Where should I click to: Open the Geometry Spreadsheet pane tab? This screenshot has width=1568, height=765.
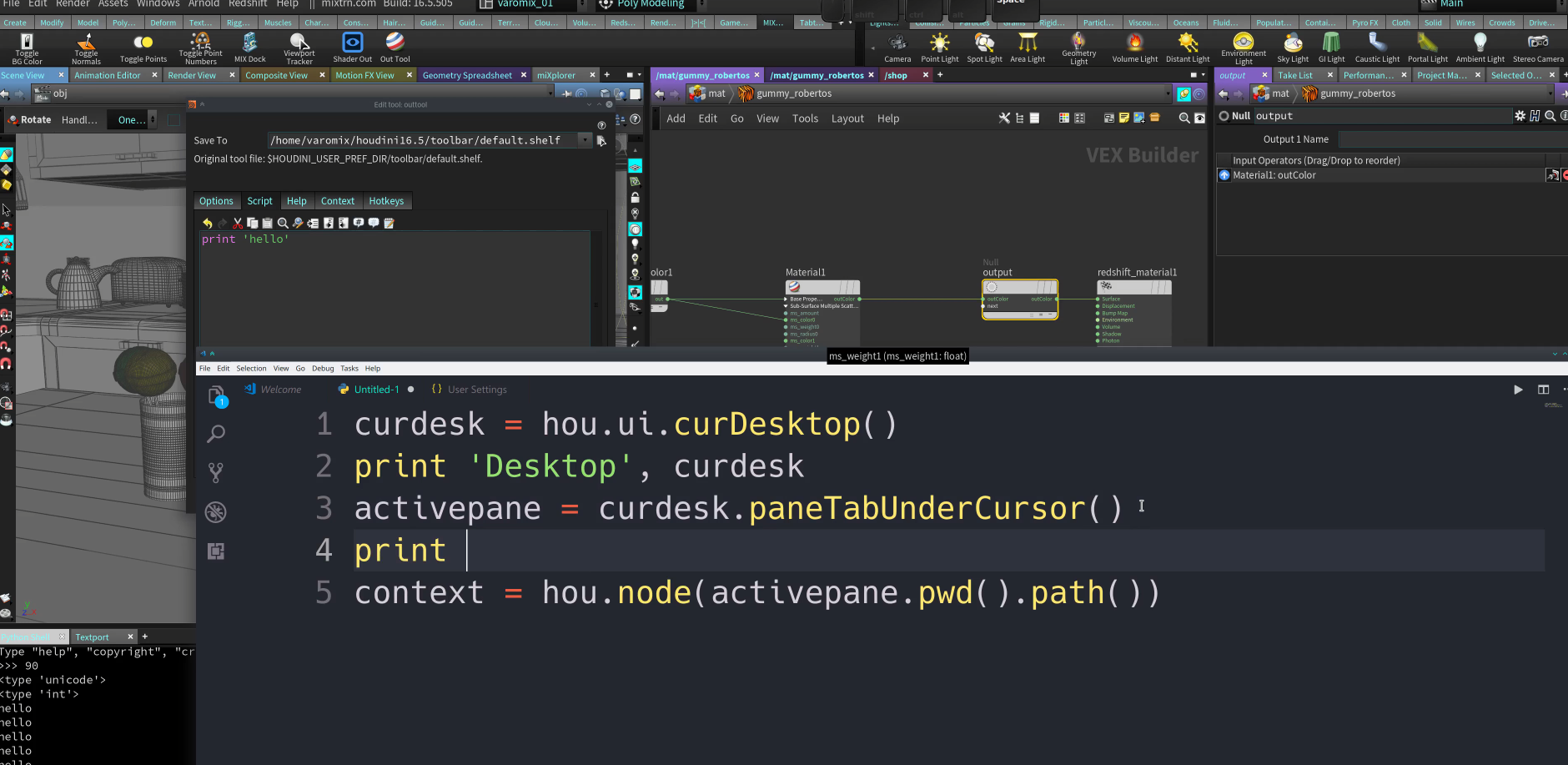[467, 75]
